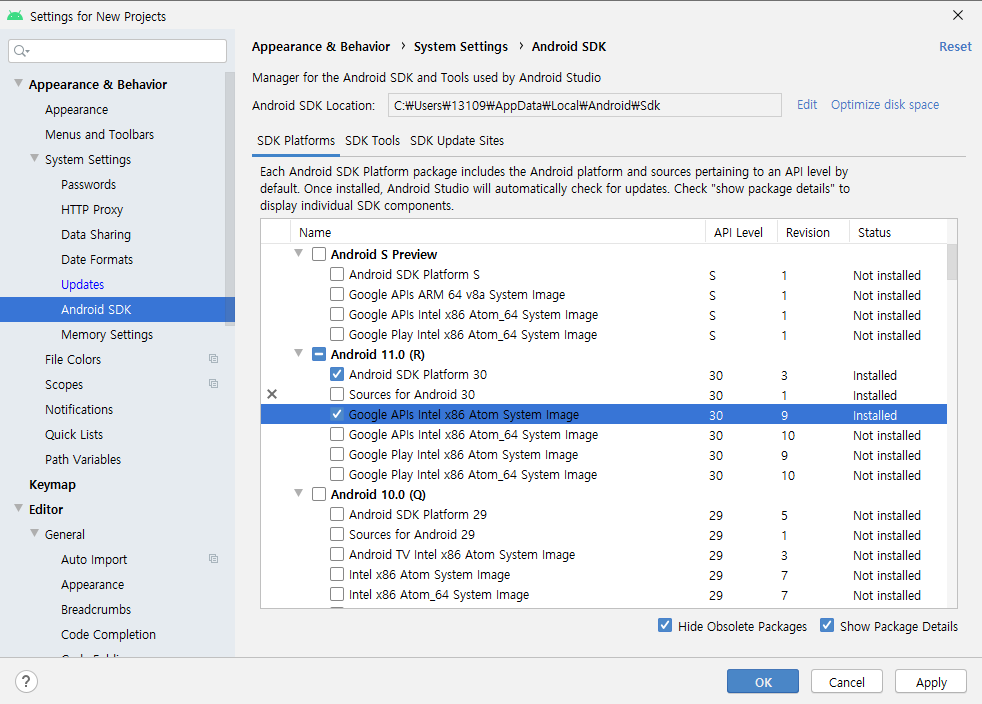Collapse System Settings tree node
The image size is (982, 704).
click(34, 158)
